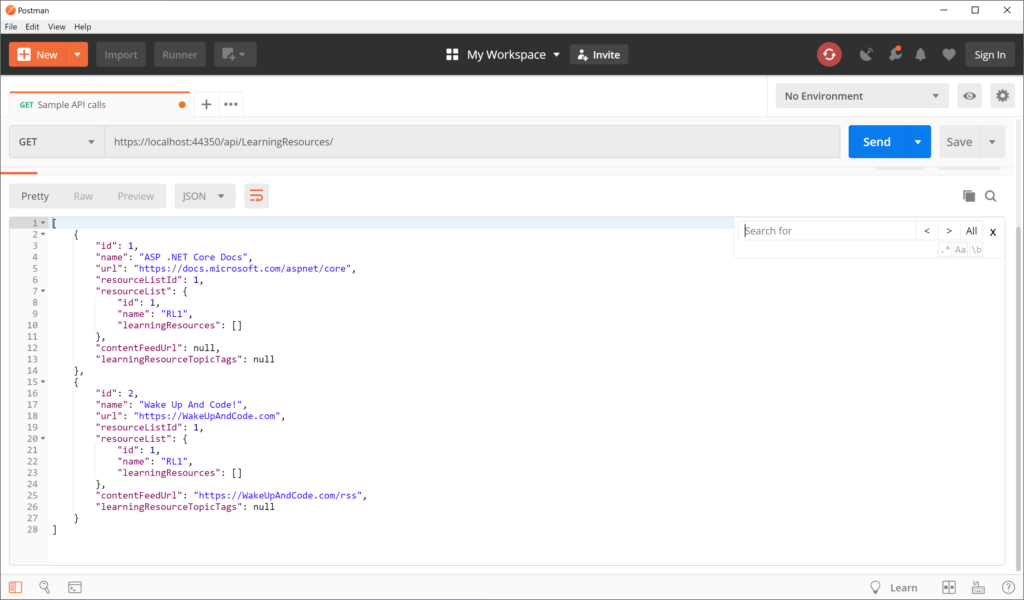Open keyboard shortcuts icon in status bar
Image resolution: width=1024 pixels, height=600 pixels.
[978, 587]
